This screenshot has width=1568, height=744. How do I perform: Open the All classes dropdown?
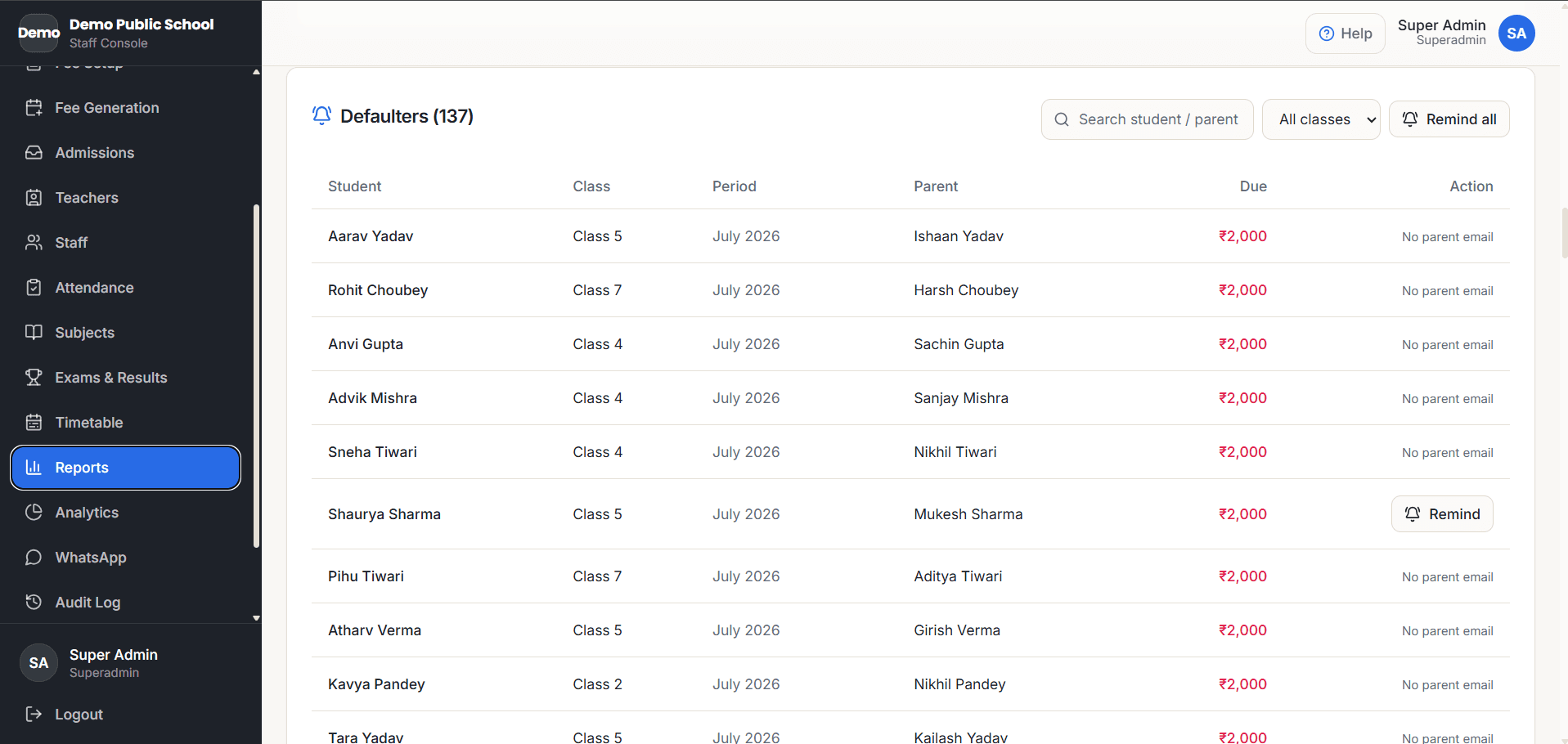coord(1321,119)
